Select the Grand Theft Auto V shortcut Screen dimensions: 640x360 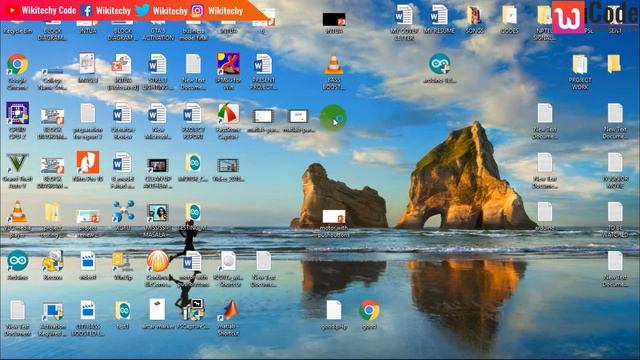pyautogui.click(x=17, y=163)
